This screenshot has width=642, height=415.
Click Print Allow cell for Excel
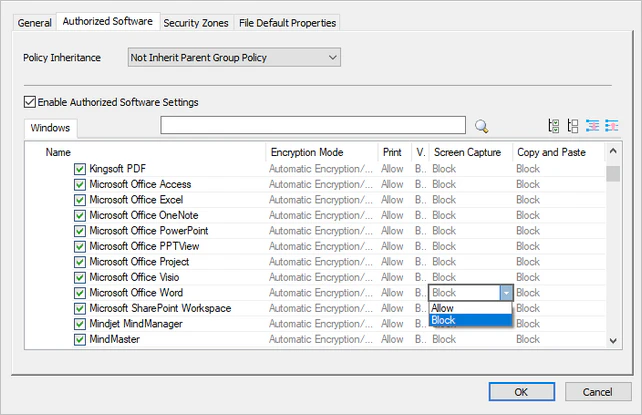point(392,200)
